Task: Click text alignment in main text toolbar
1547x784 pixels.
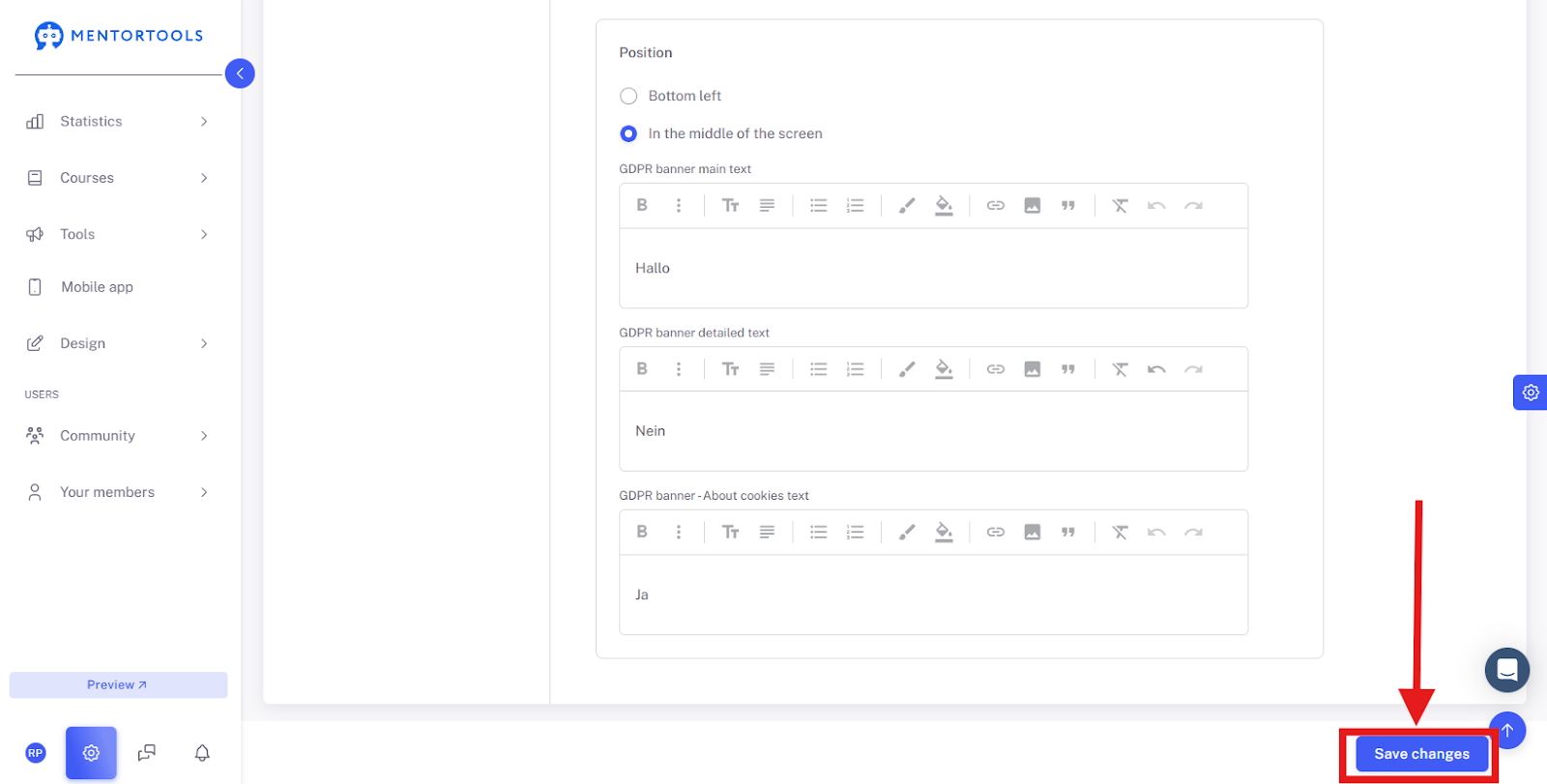Action: tap(767, 205)
